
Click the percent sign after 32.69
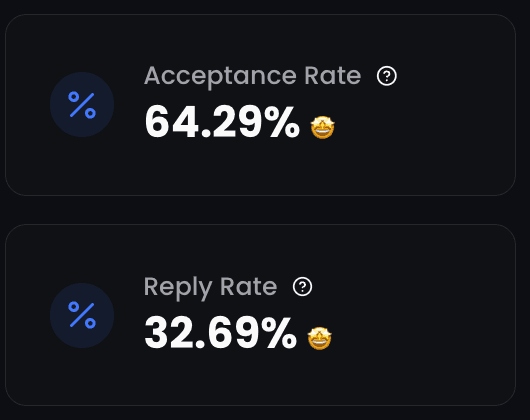coord(279,333)
